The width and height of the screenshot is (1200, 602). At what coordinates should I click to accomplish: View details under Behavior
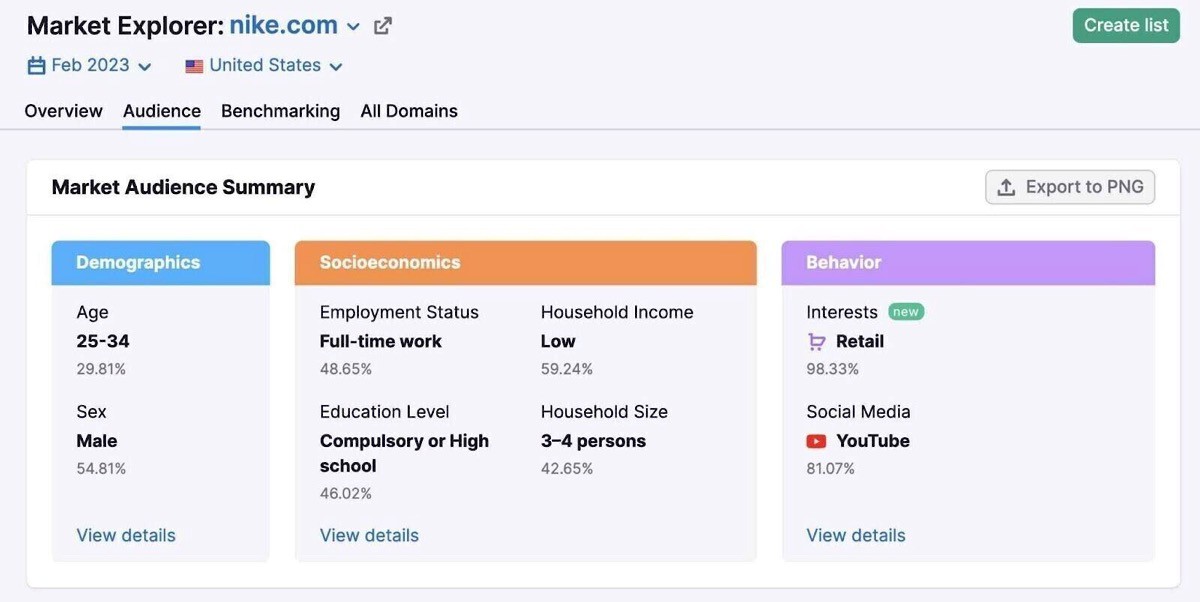pos(856,535)
